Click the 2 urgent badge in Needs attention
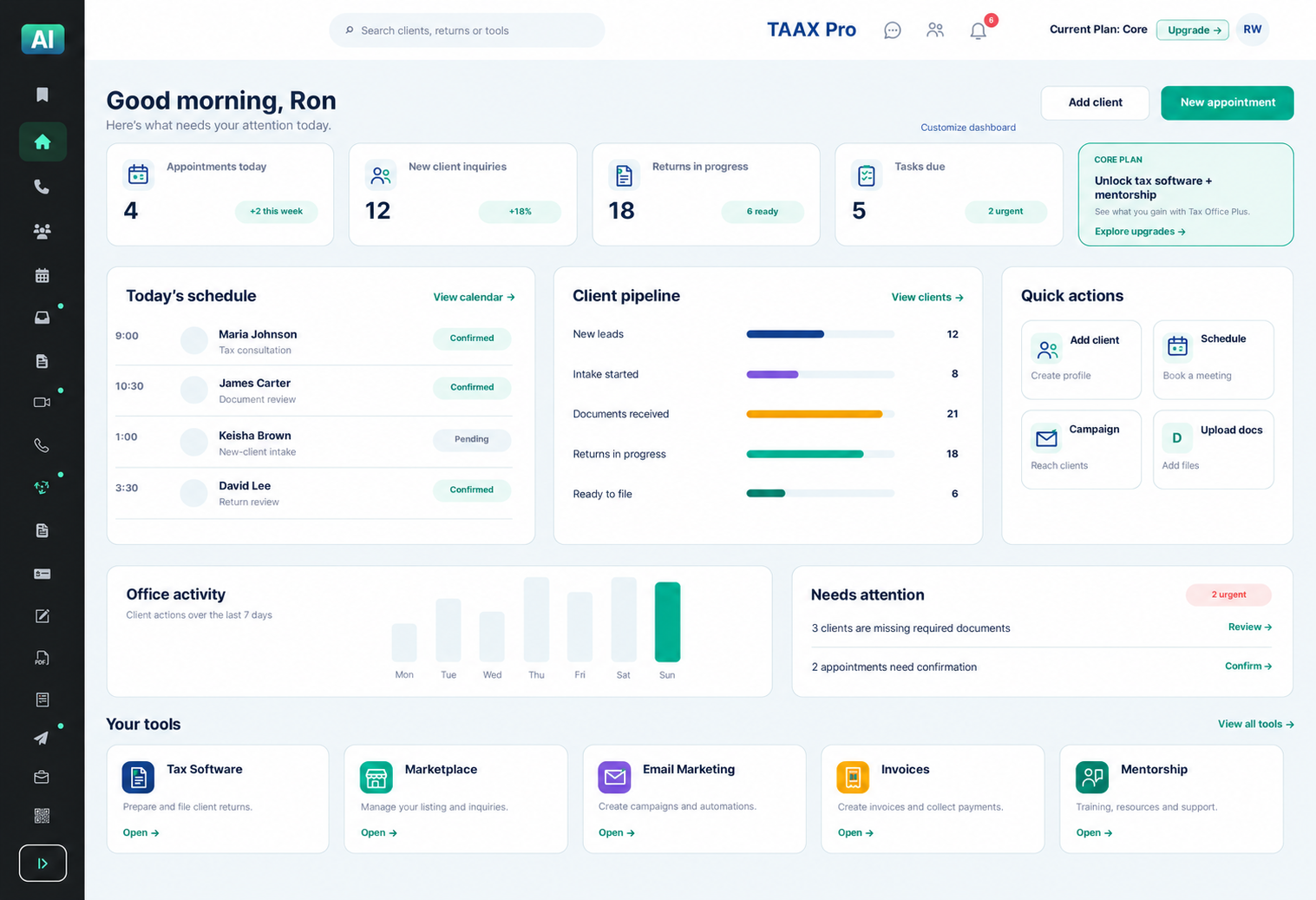The image size is (1316, 900). coord(1228,595)
